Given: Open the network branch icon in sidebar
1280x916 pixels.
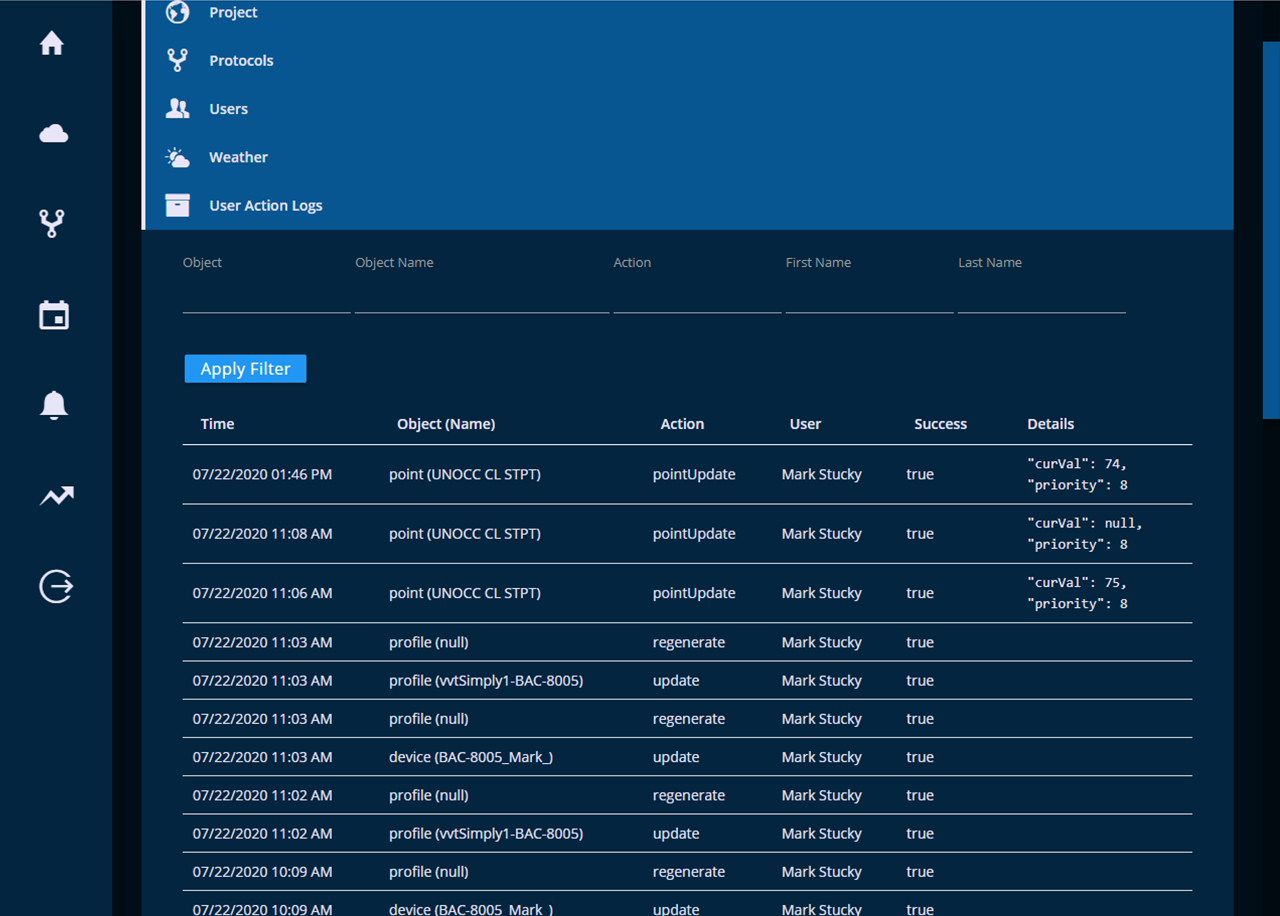Looking at the screenshot, I should [x=52, y=223].
